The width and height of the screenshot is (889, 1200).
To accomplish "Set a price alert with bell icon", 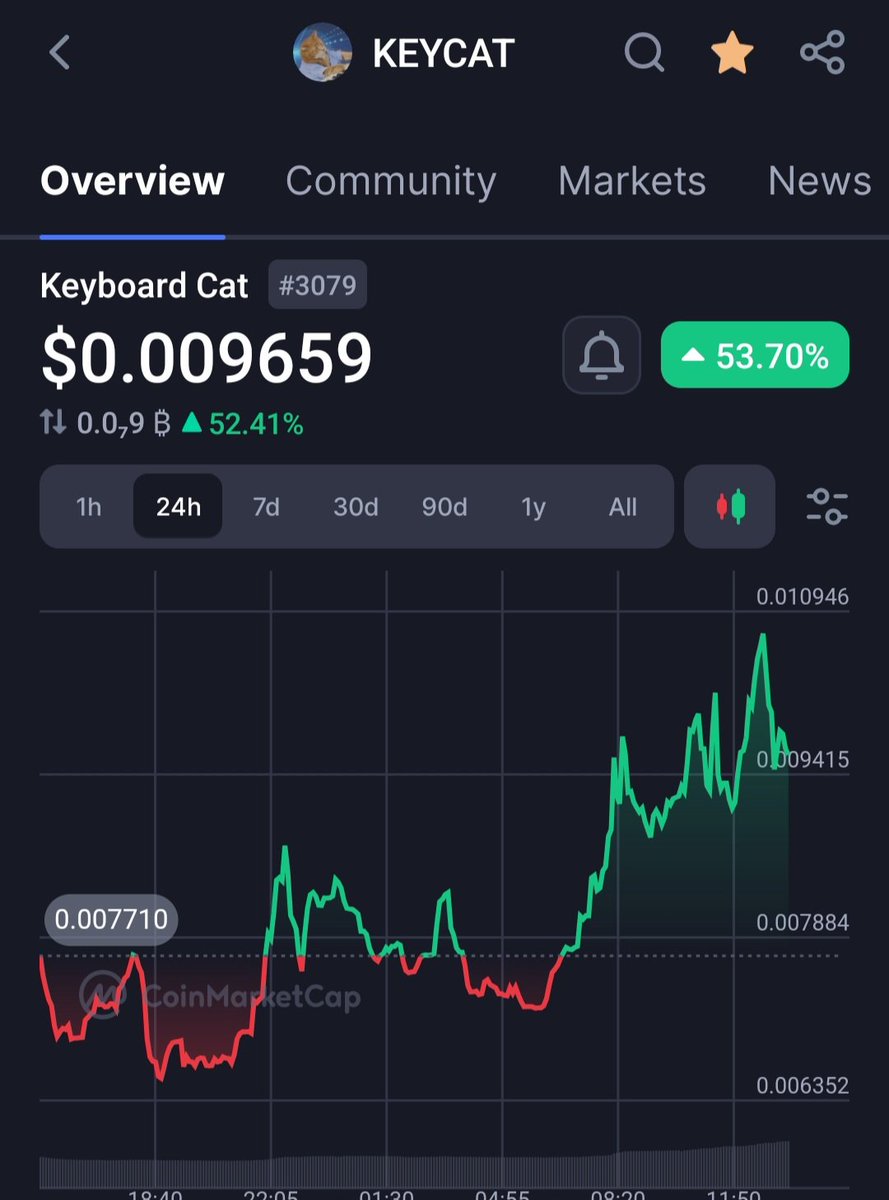I will coord(601,355).
